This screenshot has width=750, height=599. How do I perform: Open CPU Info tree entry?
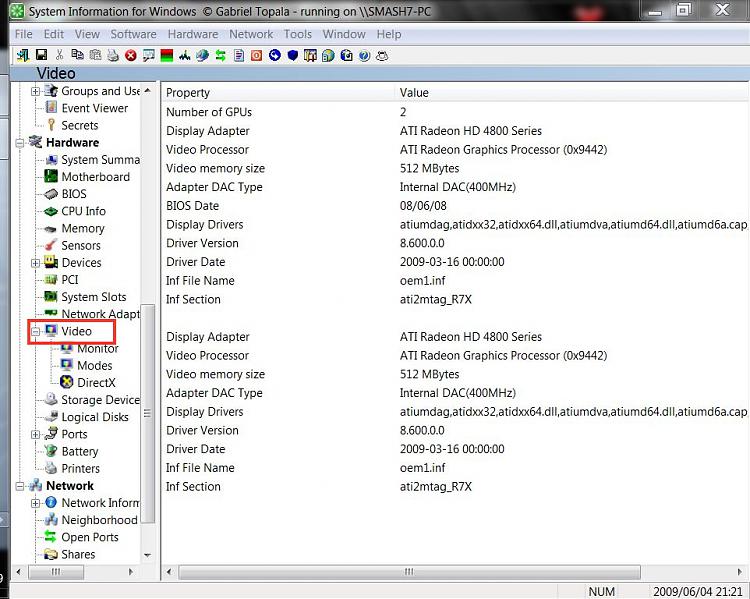[83, 211]
